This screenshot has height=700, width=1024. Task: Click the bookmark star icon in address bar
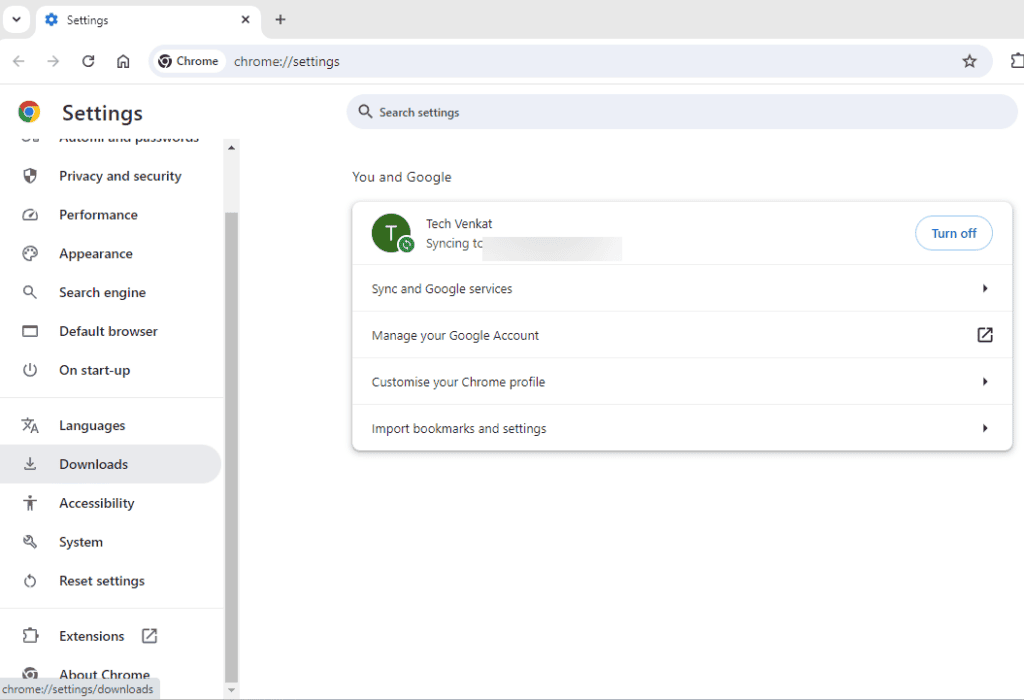969,61
